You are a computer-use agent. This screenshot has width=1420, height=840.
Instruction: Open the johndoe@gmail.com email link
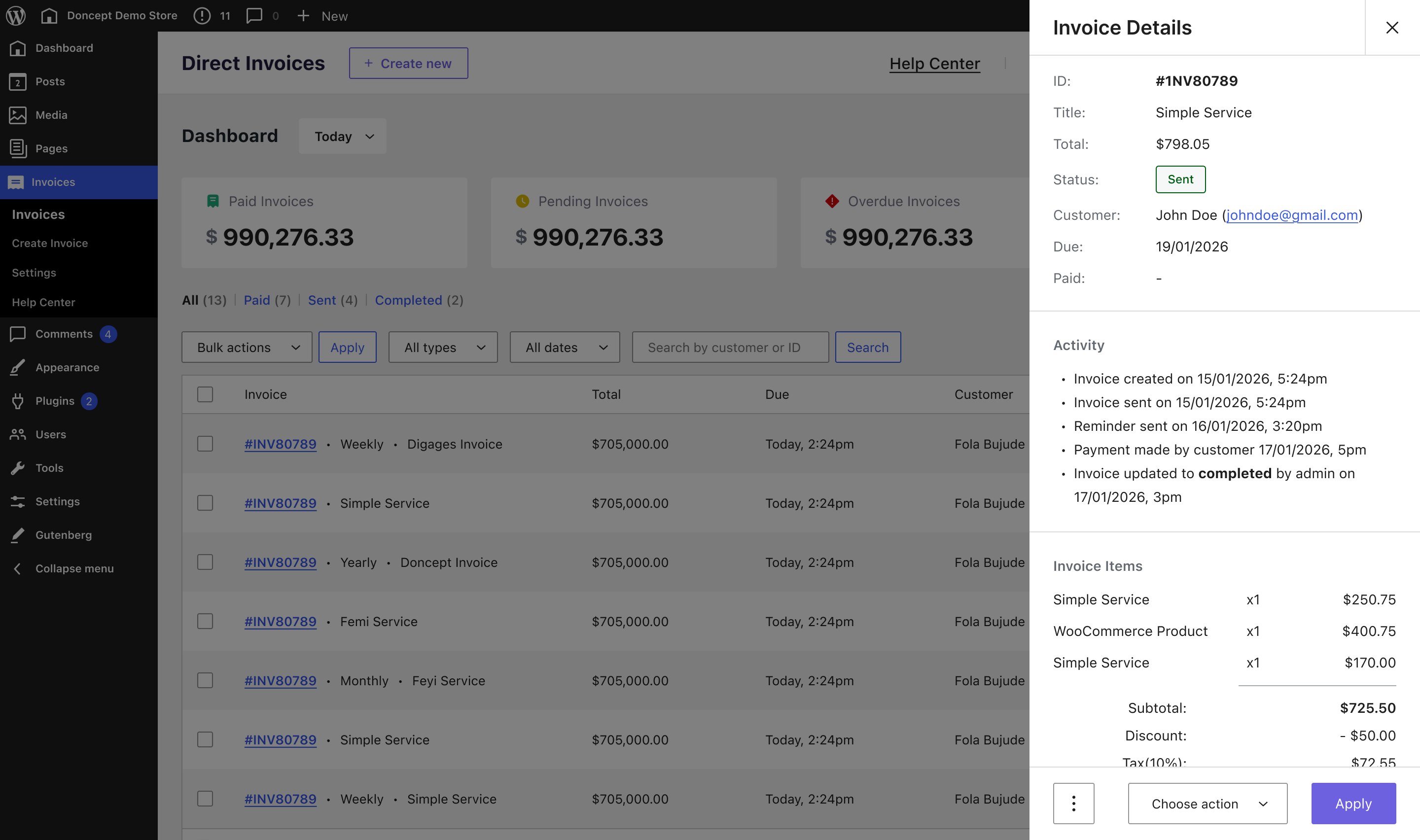(1292, 215)
